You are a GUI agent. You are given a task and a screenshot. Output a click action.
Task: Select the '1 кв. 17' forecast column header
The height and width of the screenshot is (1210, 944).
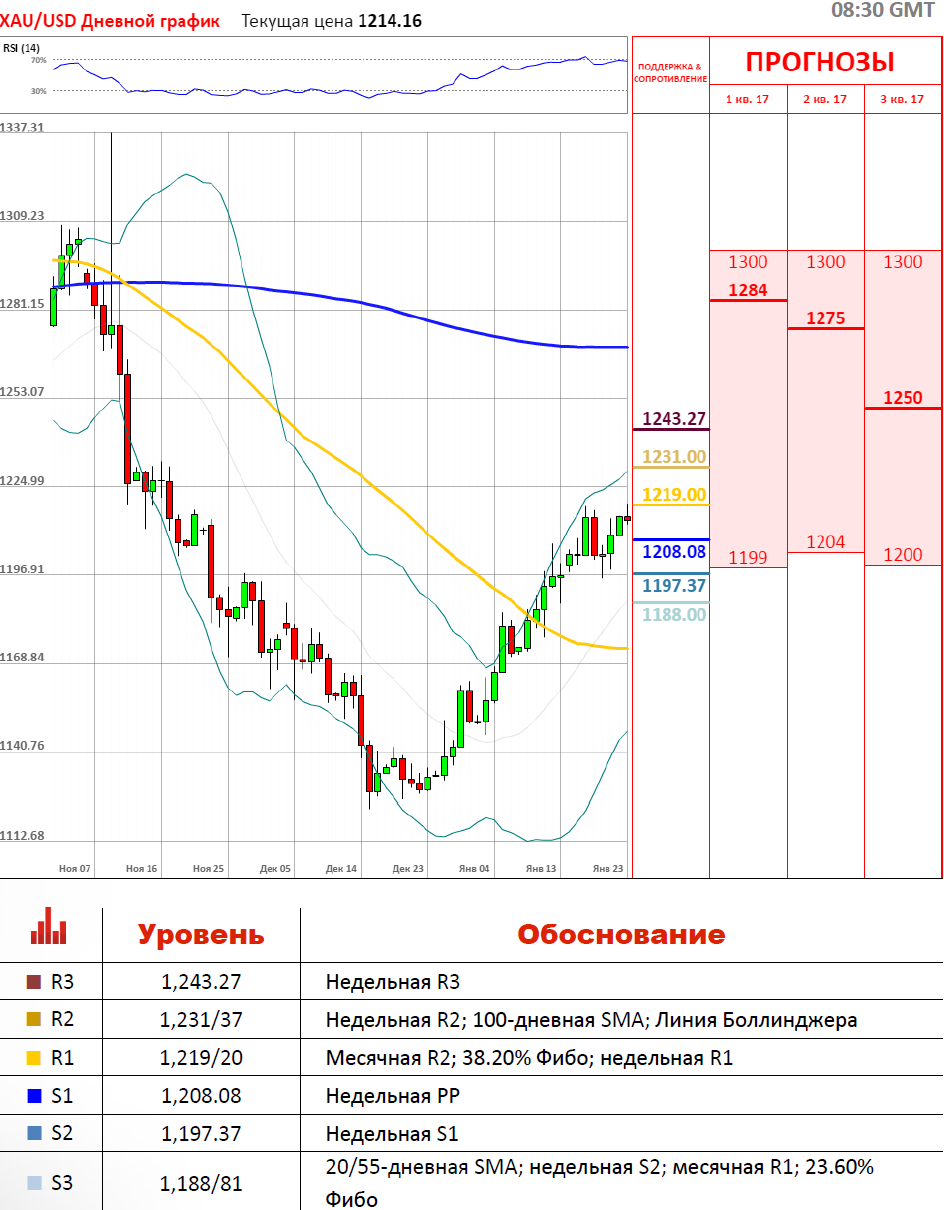point(747,99)
